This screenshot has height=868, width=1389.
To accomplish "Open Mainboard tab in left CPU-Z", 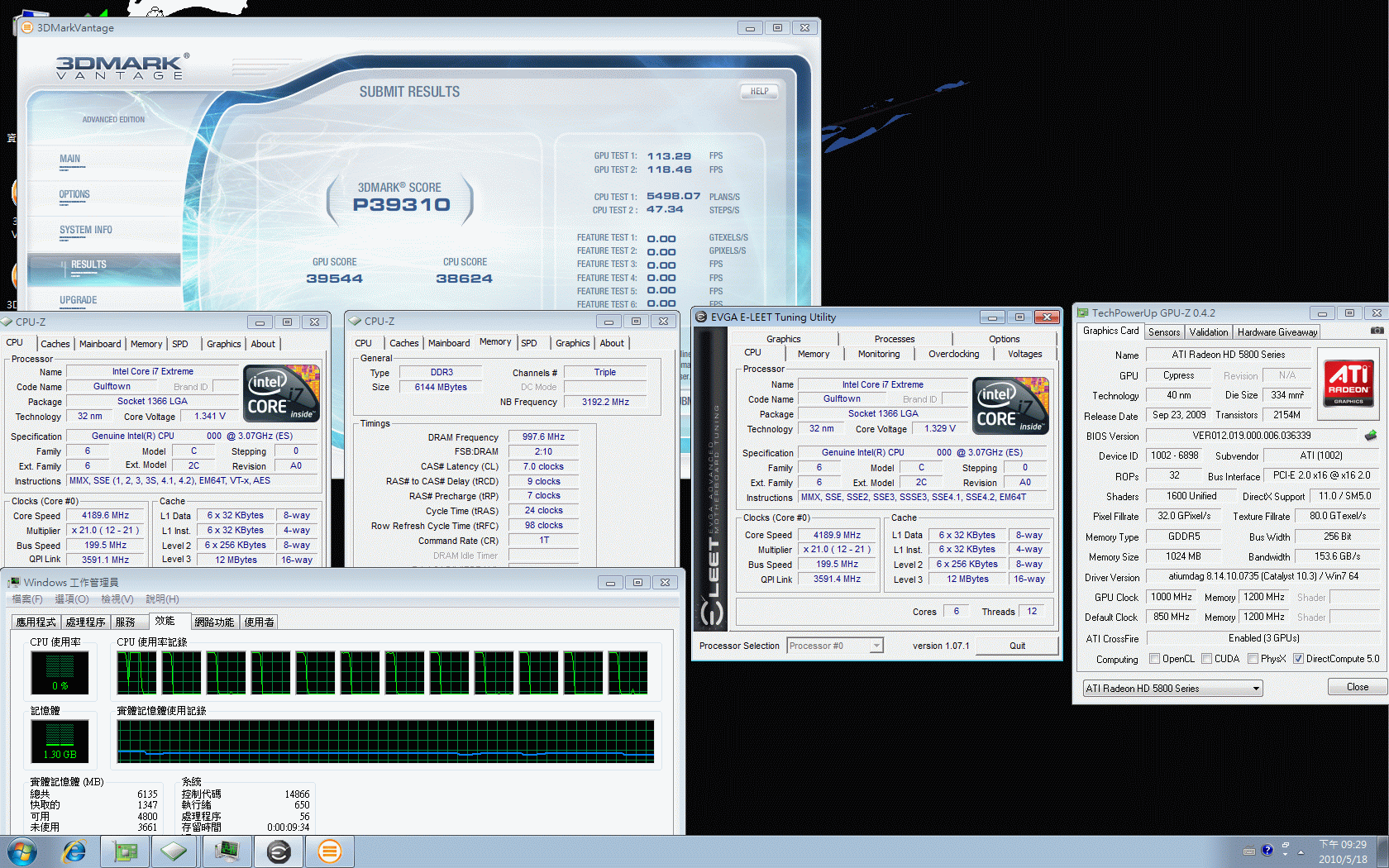I will [100, 344].
